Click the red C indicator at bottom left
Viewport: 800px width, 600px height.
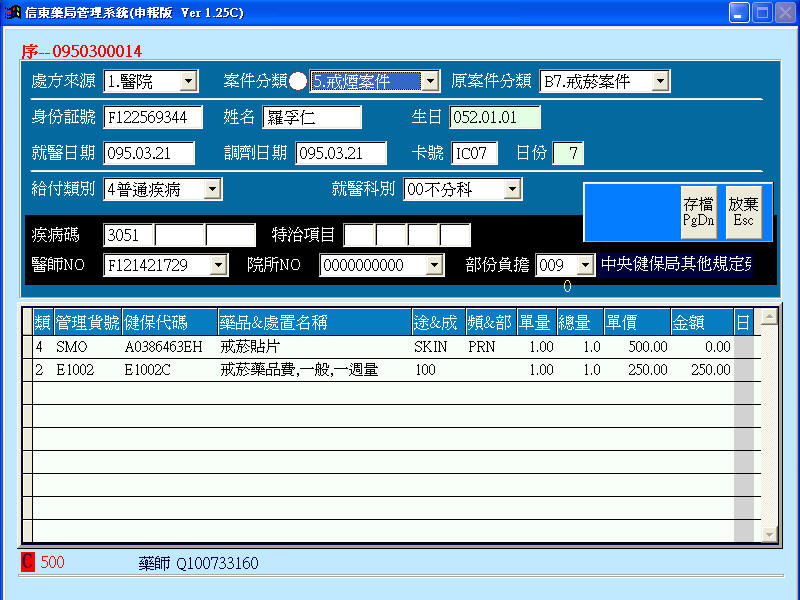(x=27, y=563)
